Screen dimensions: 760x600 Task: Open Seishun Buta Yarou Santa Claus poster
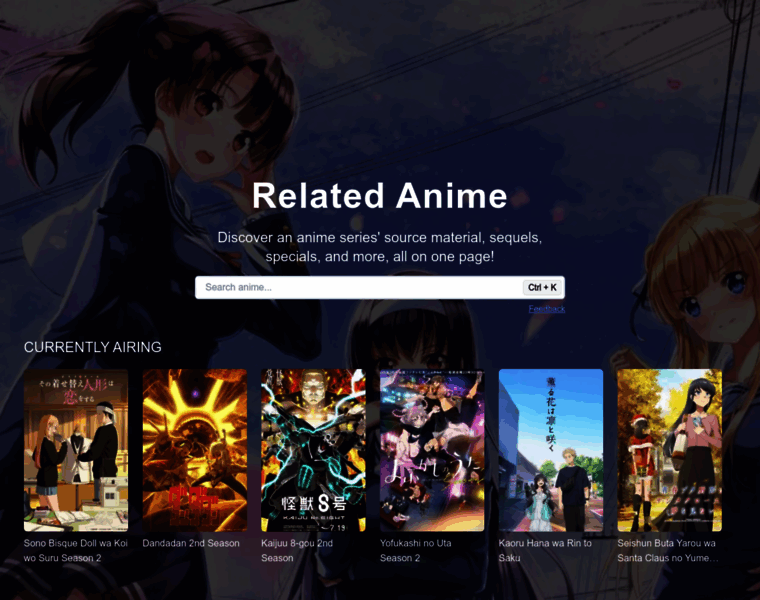[670, 450]
